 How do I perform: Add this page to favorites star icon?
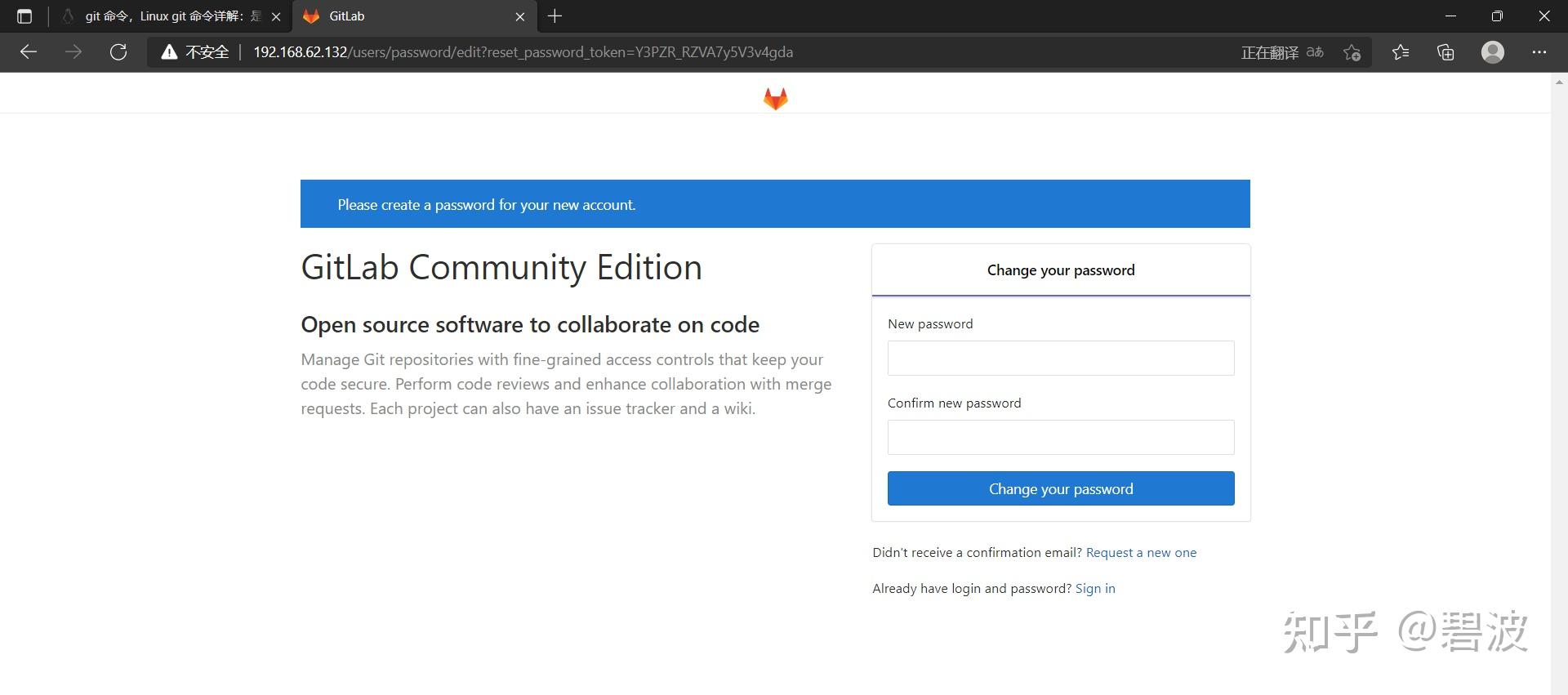click(1352, 52)
